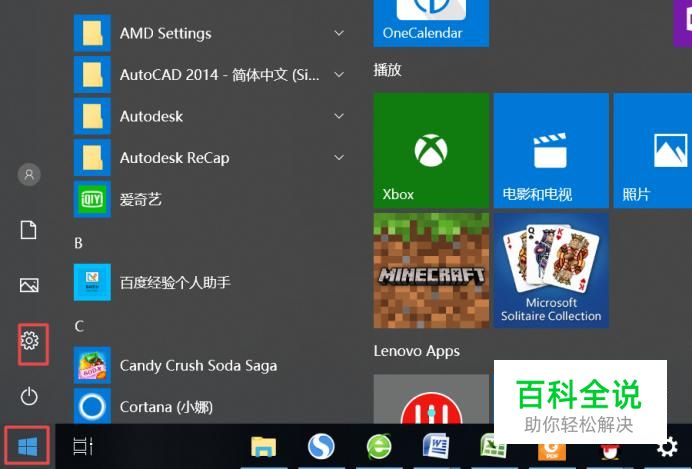Open Cortana (小娜) from app list
Image resolution: width=692 pixels, height=469 pixels.
(x=210, y=406)
